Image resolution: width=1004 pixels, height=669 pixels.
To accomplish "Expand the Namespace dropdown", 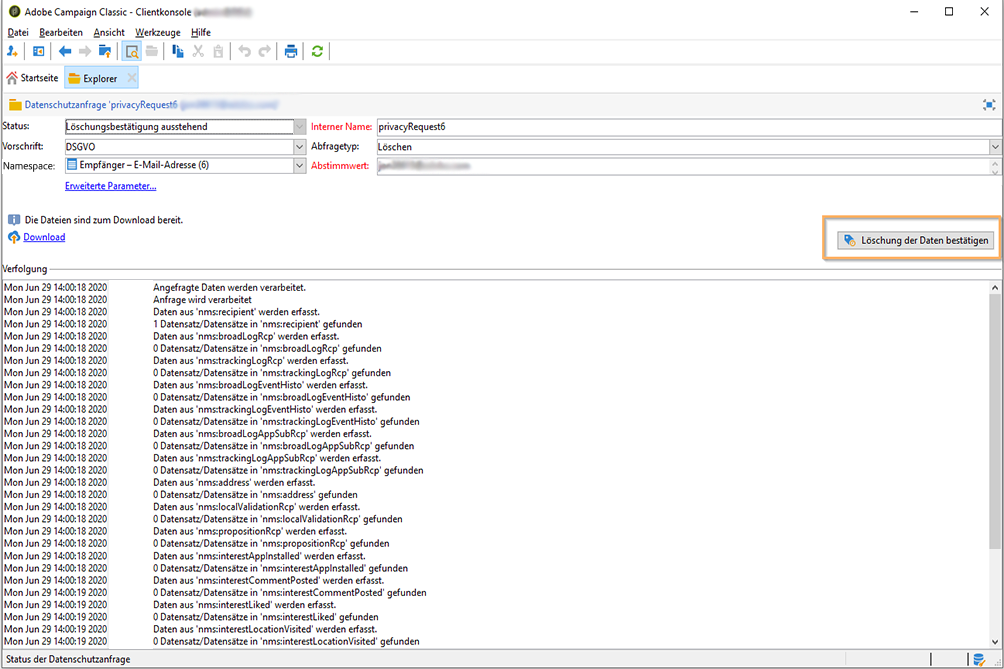I will 300,166.
